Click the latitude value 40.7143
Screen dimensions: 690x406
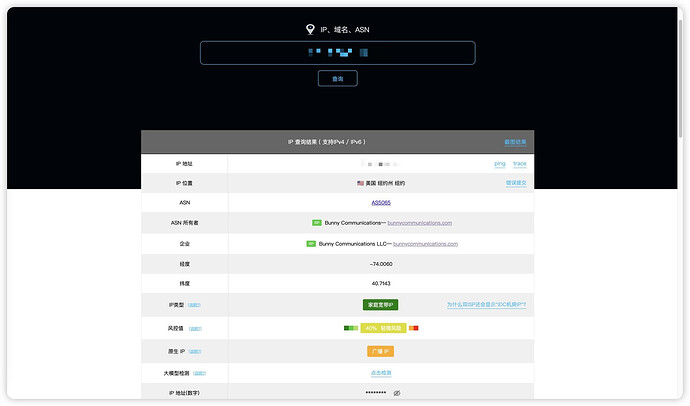point(381,284)
